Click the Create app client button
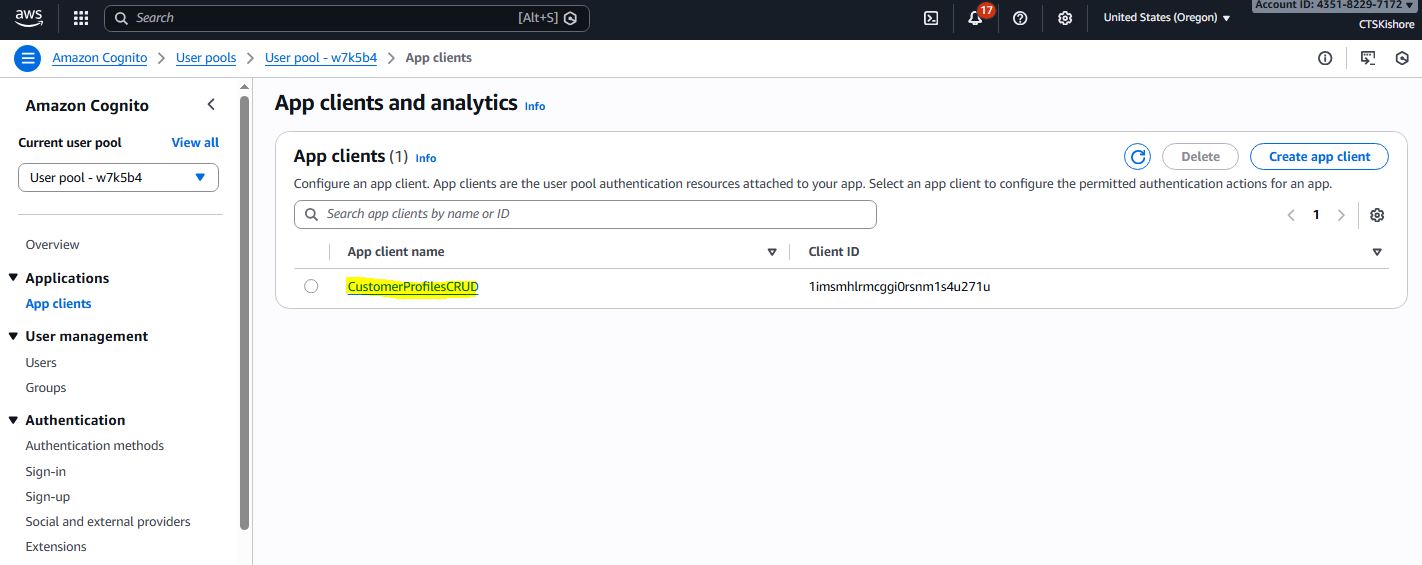The image size is (1422, 565). click(1319, 157)
